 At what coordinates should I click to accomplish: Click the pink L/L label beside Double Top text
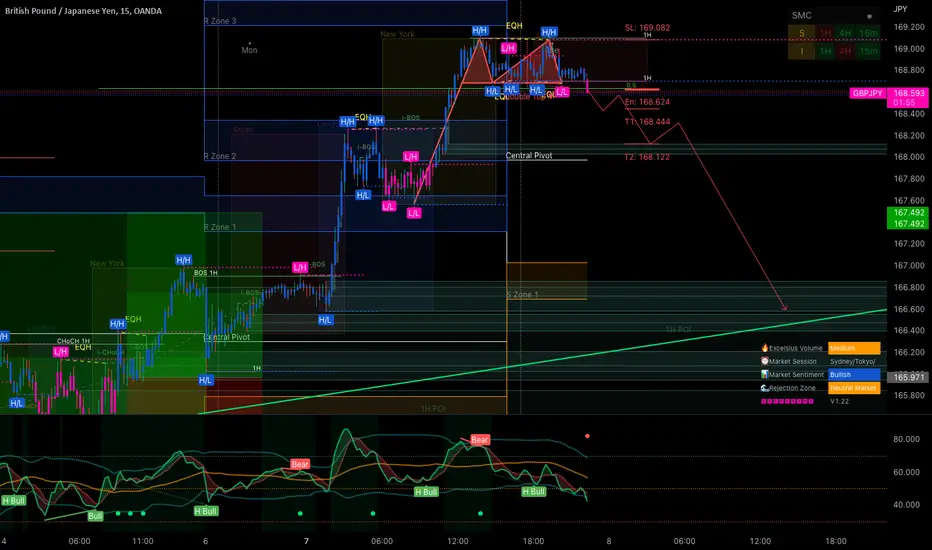coord(562,92)
